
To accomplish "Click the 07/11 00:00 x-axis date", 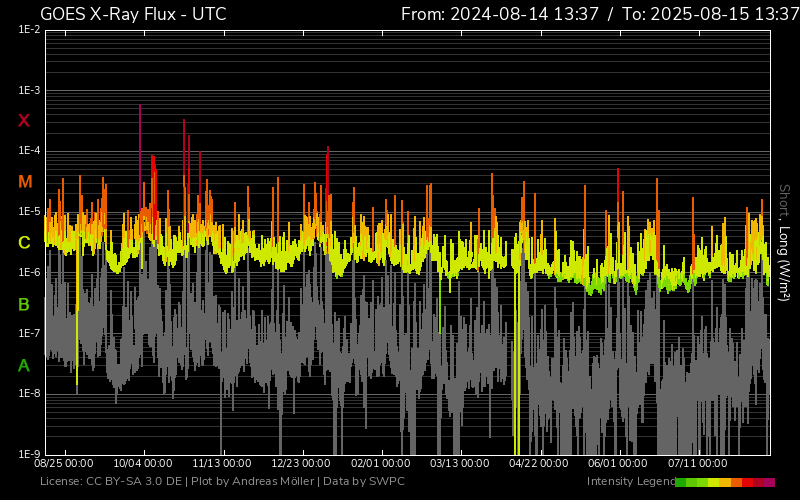I will tap(697, 464).
